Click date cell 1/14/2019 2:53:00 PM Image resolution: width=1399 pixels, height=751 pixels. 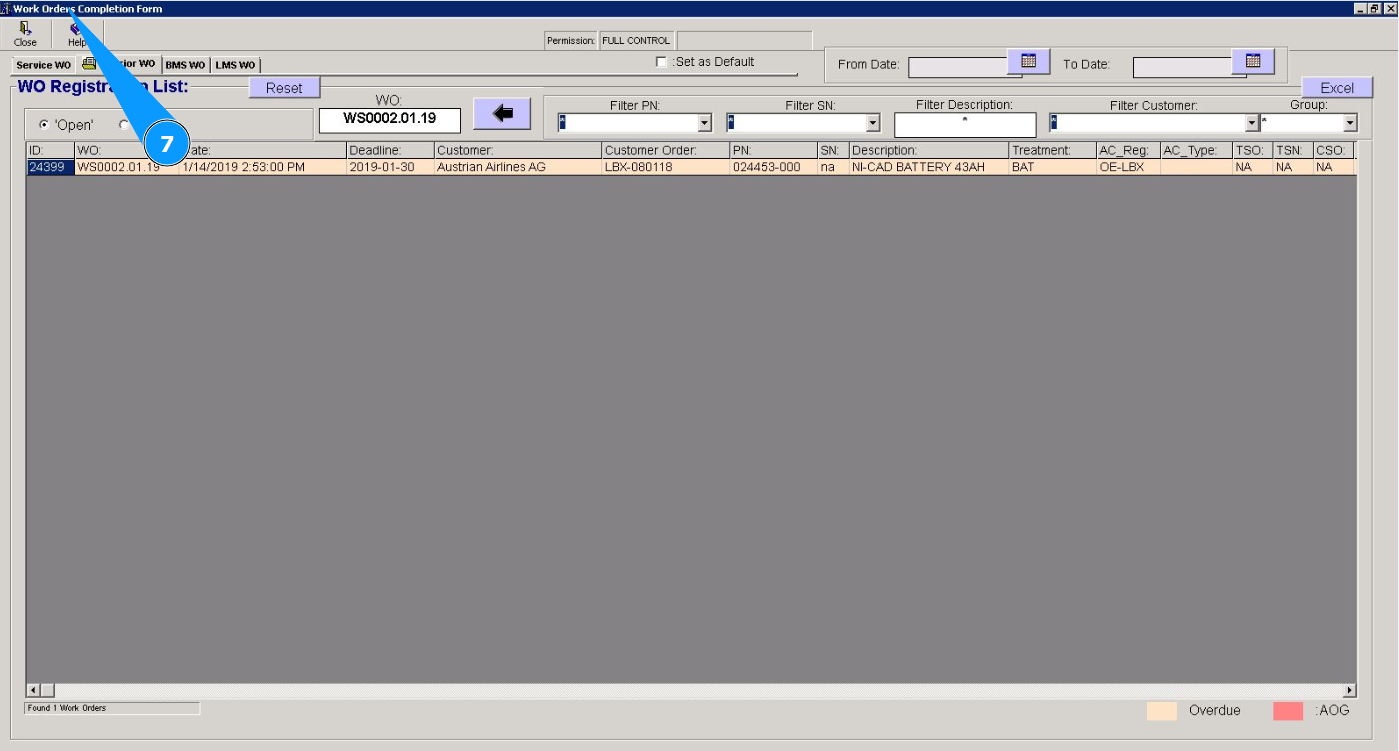263,167
